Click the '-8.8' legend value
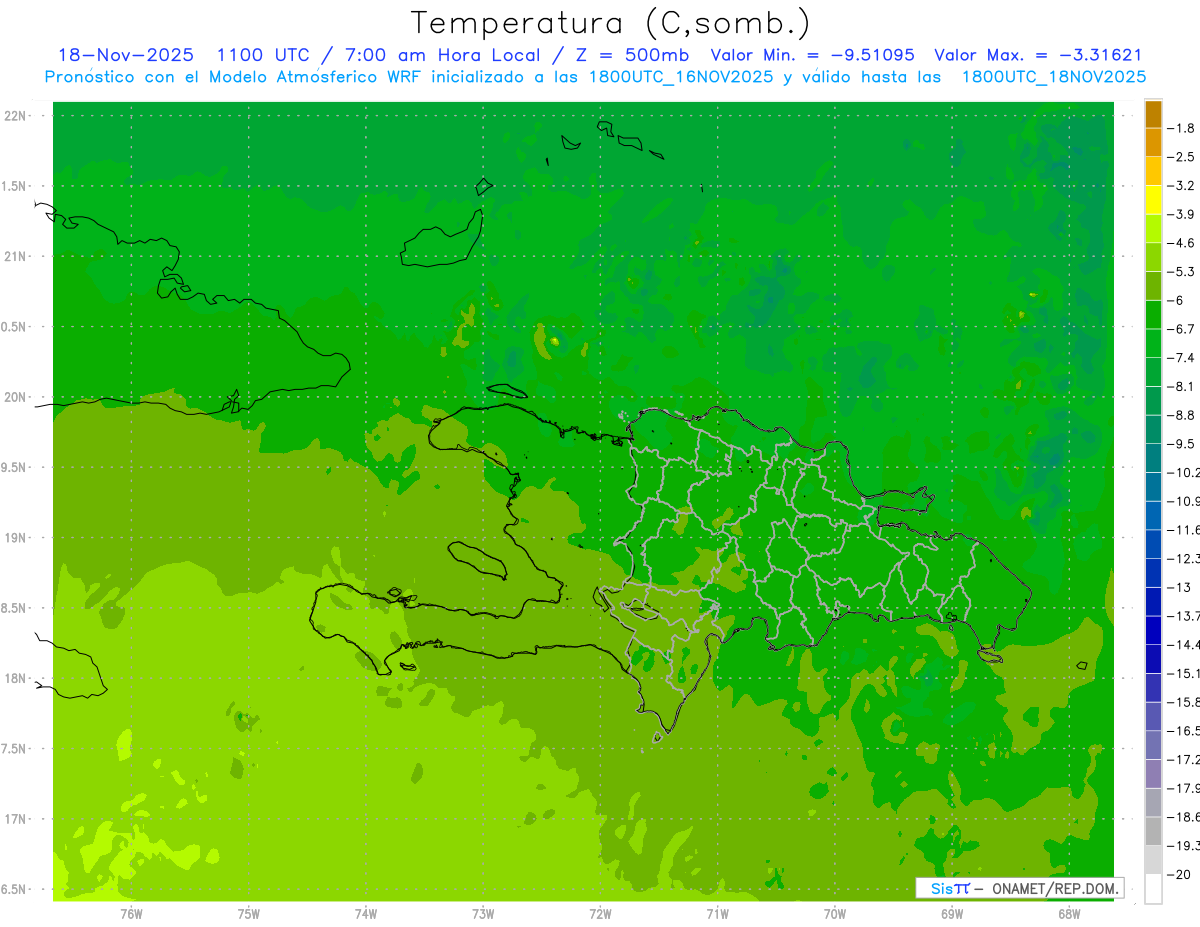 click(1181, 415)
